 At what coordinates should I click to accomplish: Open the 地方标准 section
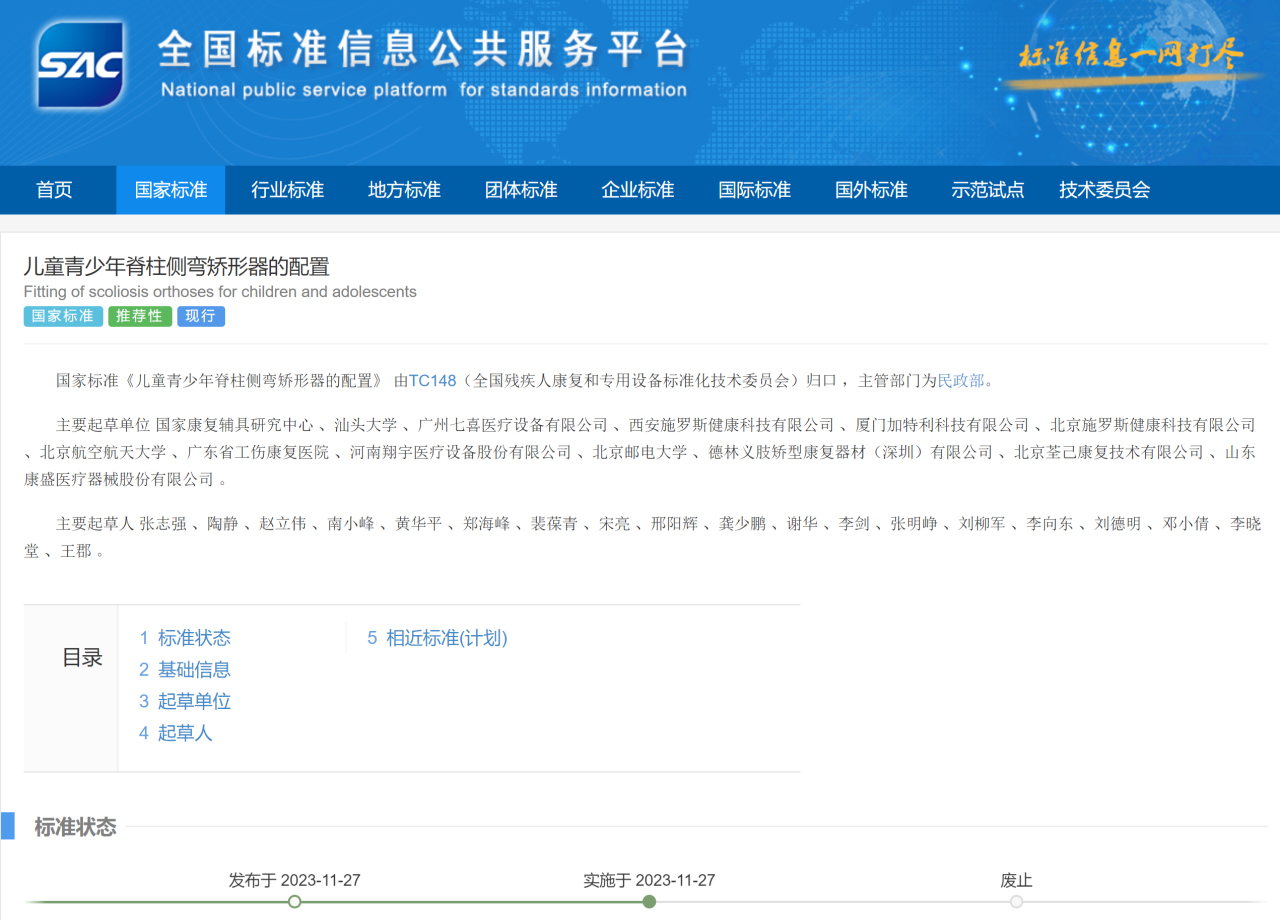pos(404,190)
